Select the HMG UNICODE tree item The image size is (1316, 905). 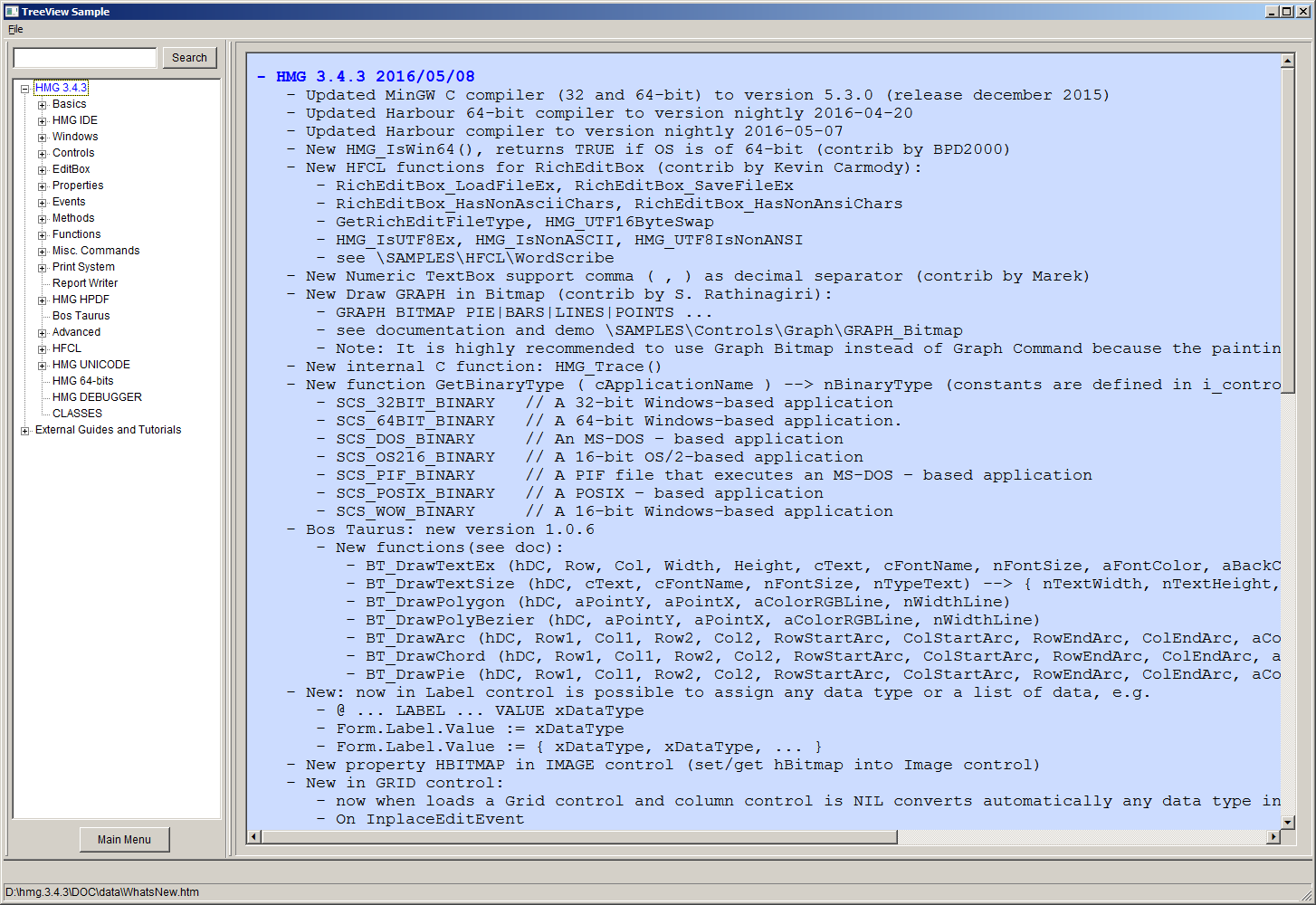[x=91, y=365]
